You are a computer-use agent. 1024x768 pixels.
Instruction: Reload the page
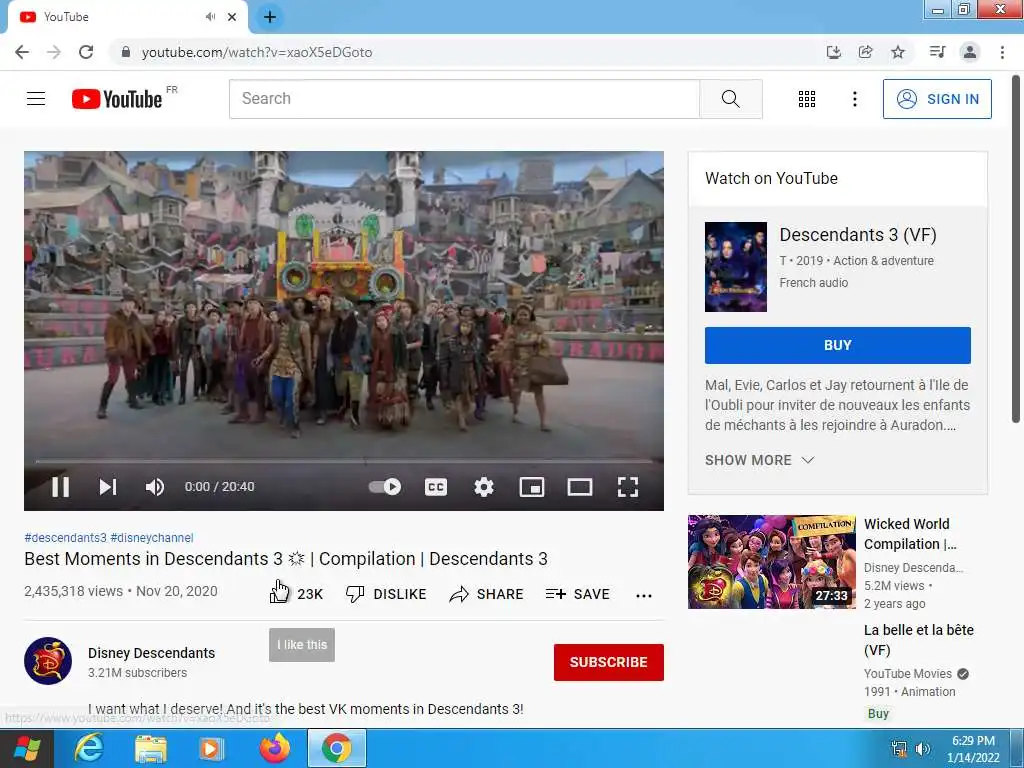[x=86, y=52]
